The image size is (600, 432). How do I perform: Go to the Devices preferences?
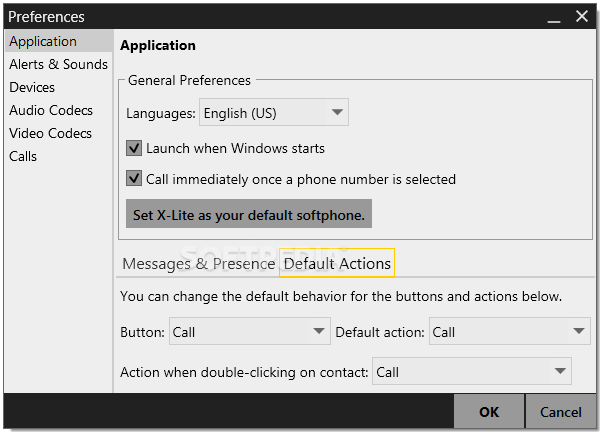pyautogui.click(x=59, y=87)
